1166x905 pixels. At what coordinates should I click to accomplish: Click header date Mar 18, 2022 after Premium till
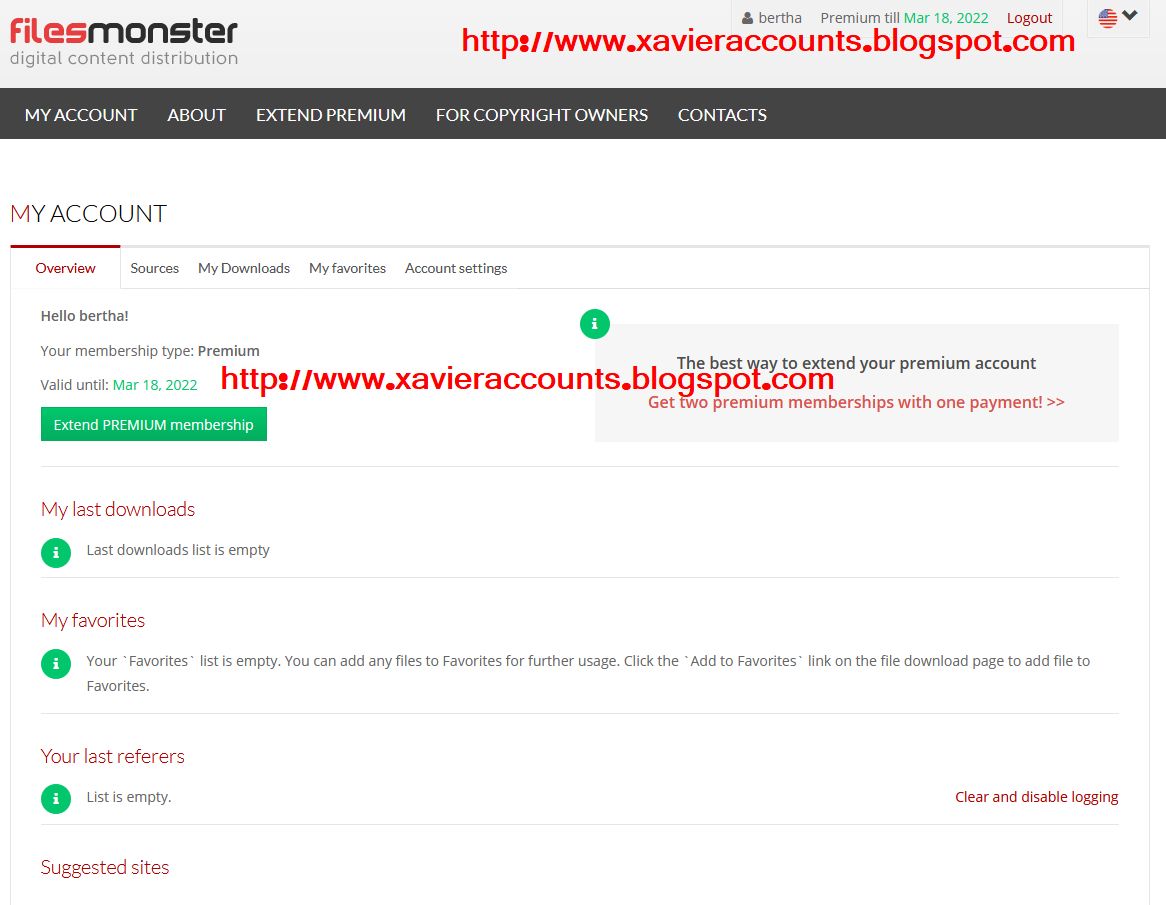[x=946, y=18]
